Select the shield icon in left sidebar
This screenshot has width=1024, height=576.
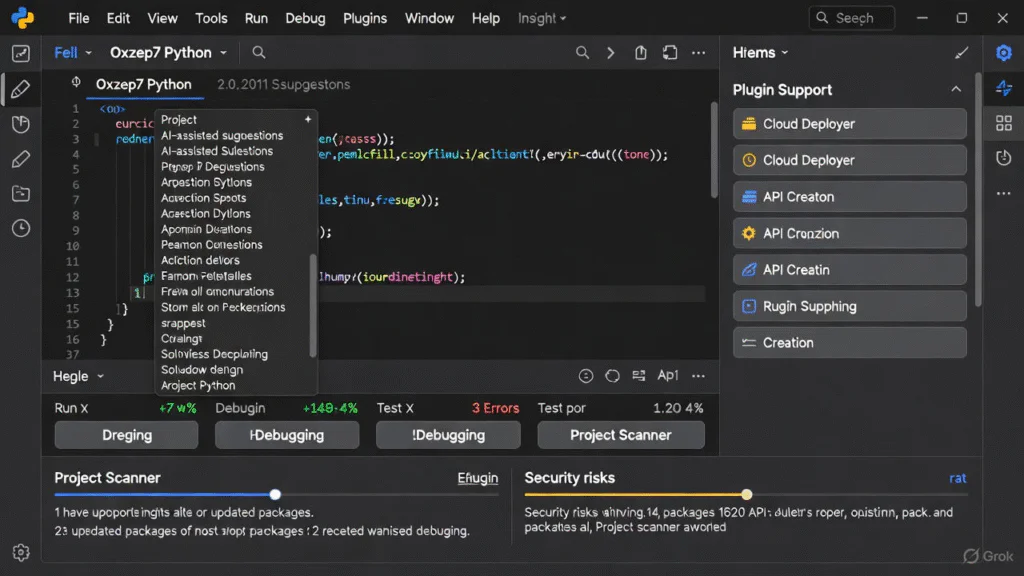point(21,124)
